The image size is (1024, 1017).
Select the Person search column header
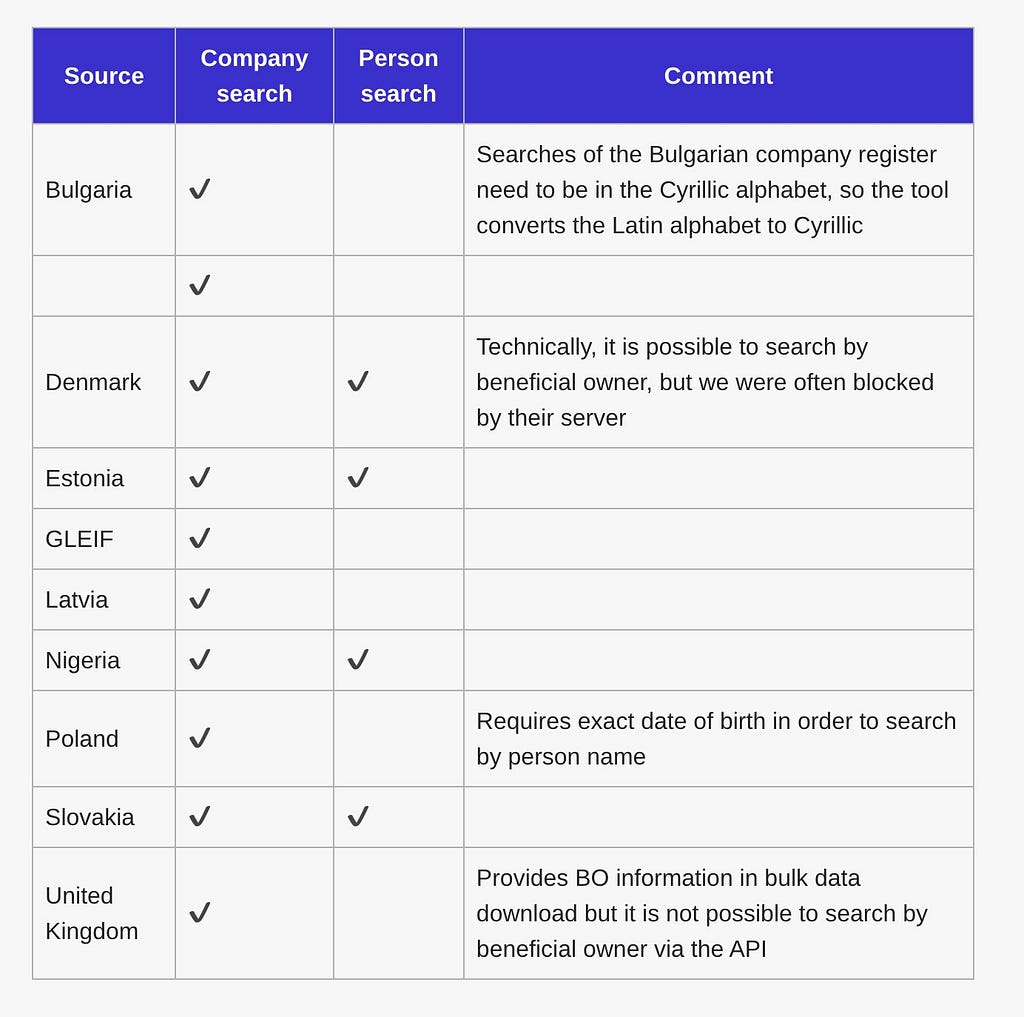point(398,76)
